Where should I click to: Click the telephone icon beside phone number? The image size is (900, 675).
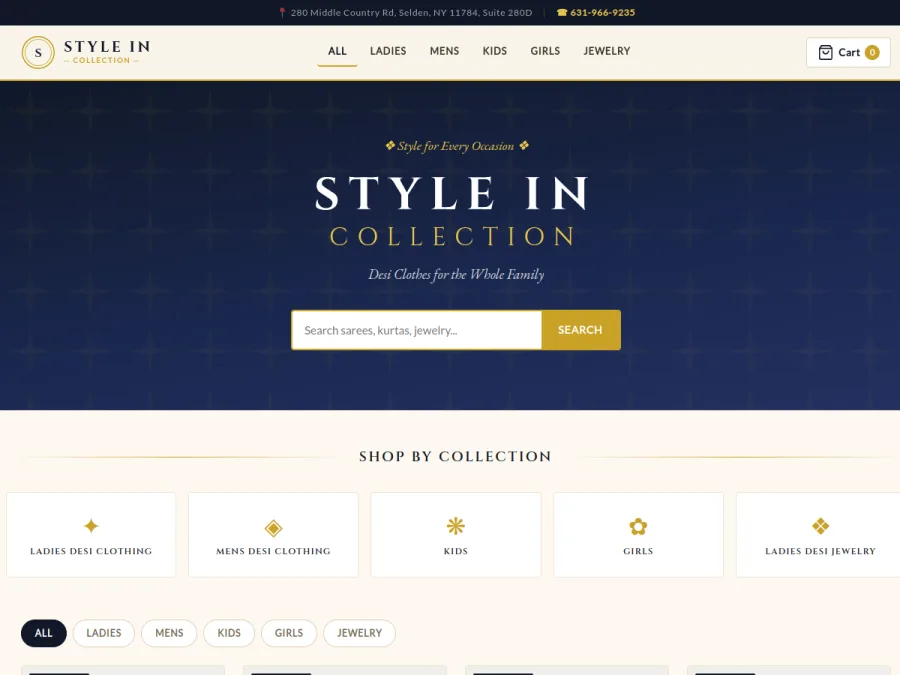coord(561,13)
